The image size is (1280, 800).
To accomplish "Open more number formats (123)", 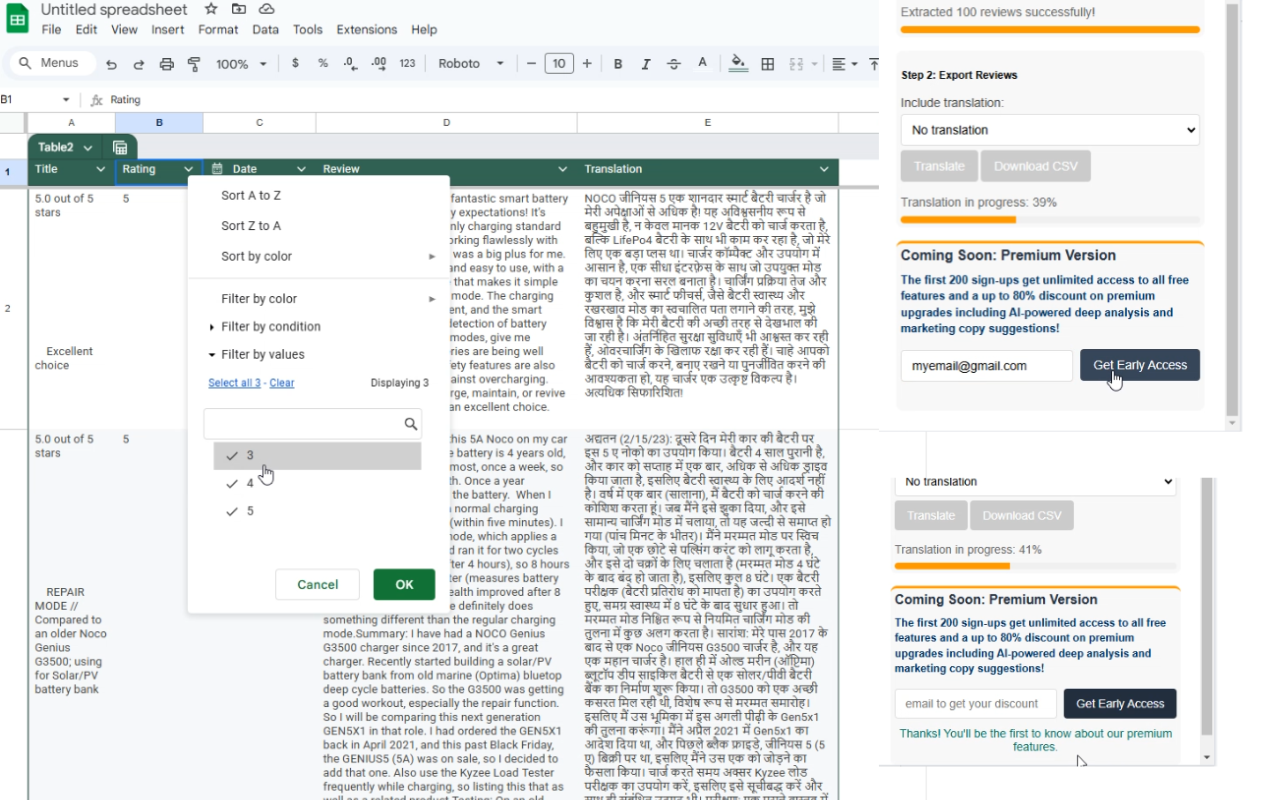I will [407, 64].
